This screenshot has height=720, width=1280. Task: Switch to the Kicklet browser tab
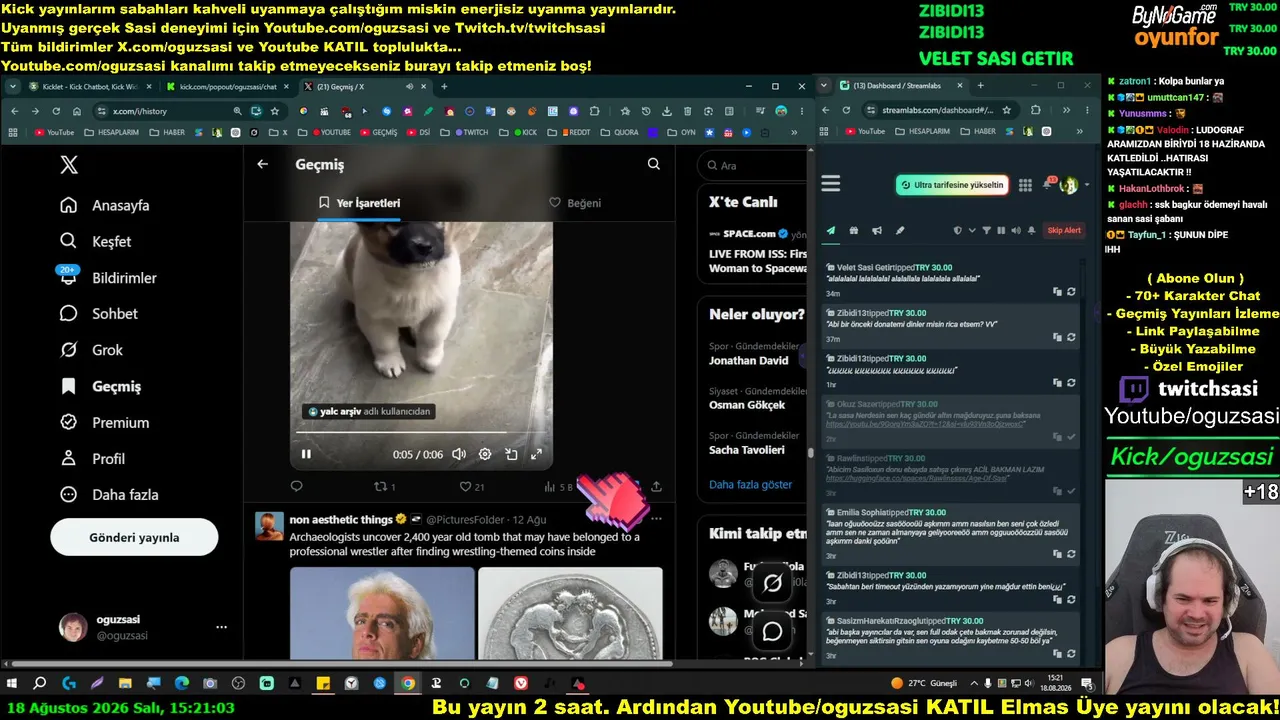pos(88,87)
